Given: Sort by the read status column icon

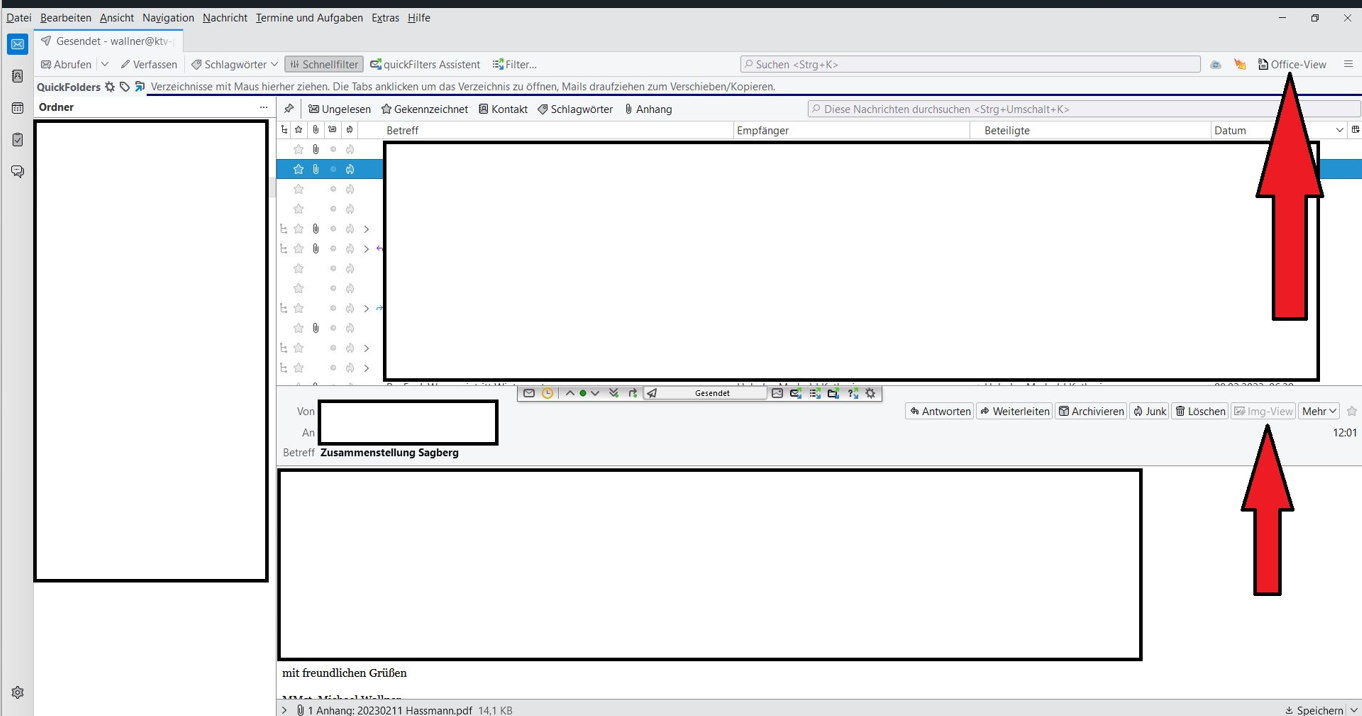Looking at the screenshot, I should (x=332, y=130).
